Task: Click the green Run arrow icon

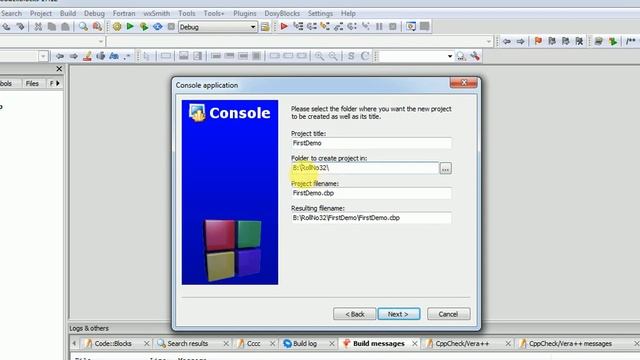Action: [130, 27]
